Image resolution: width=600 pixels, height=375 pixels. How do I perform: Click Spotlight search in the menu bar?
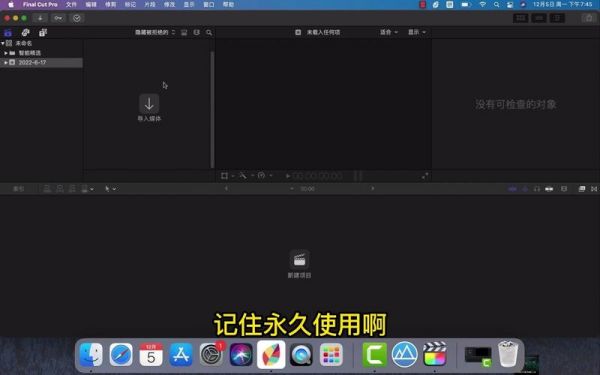pyautogui.click(x=496, y=5)
